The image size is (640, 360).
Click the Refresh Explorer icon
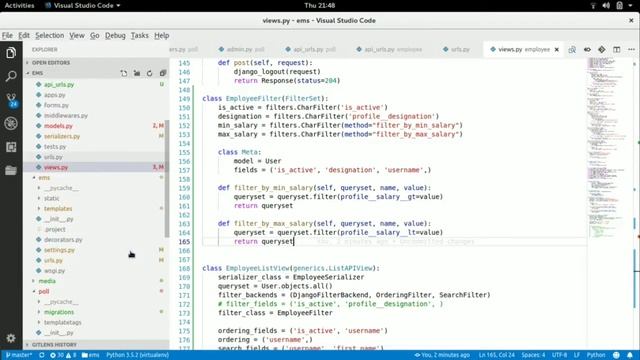[x=150, y=73]
